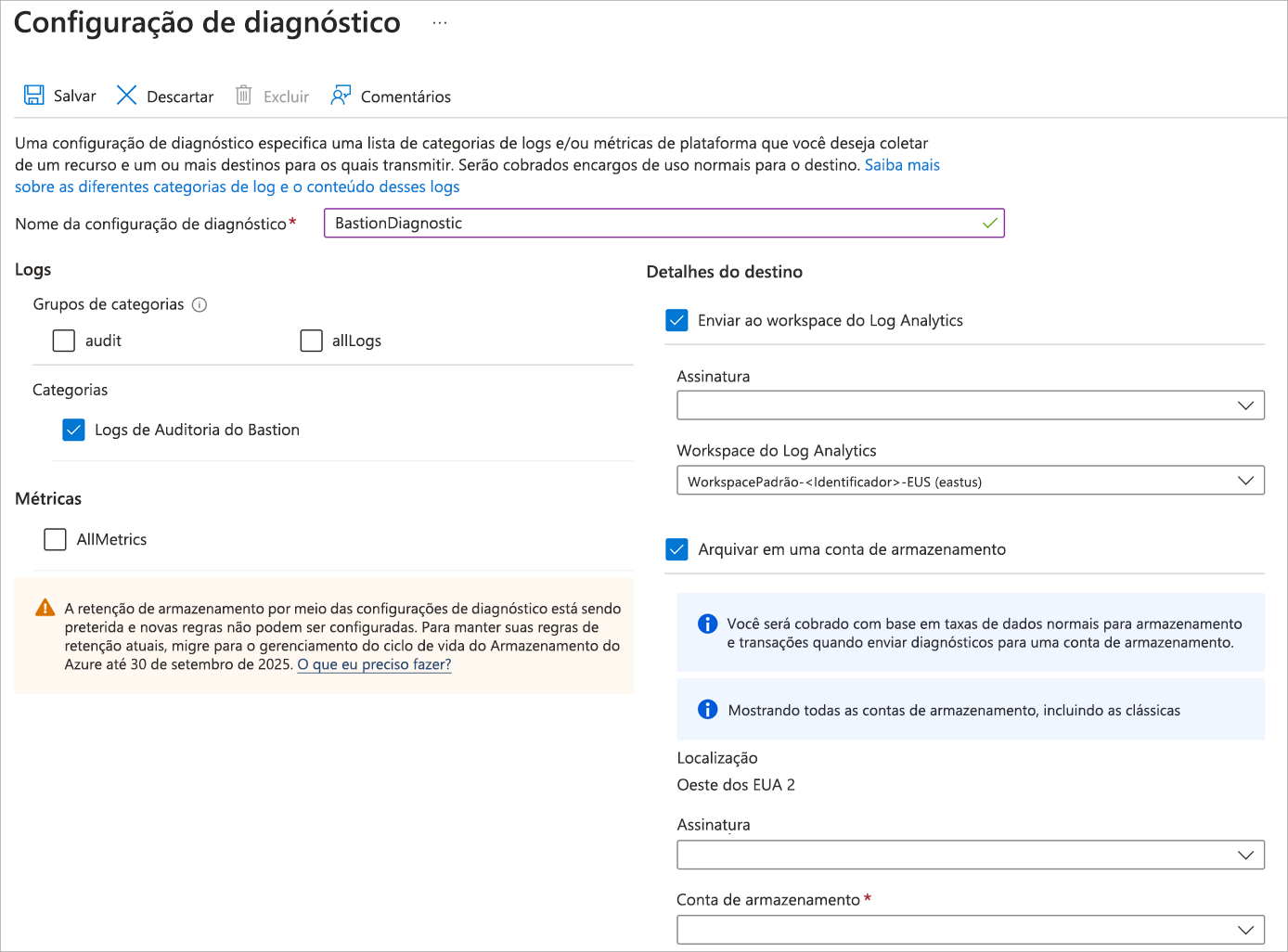
Task: Enable the allLogs category group checkbox
Action: click(x=312, y=341)
